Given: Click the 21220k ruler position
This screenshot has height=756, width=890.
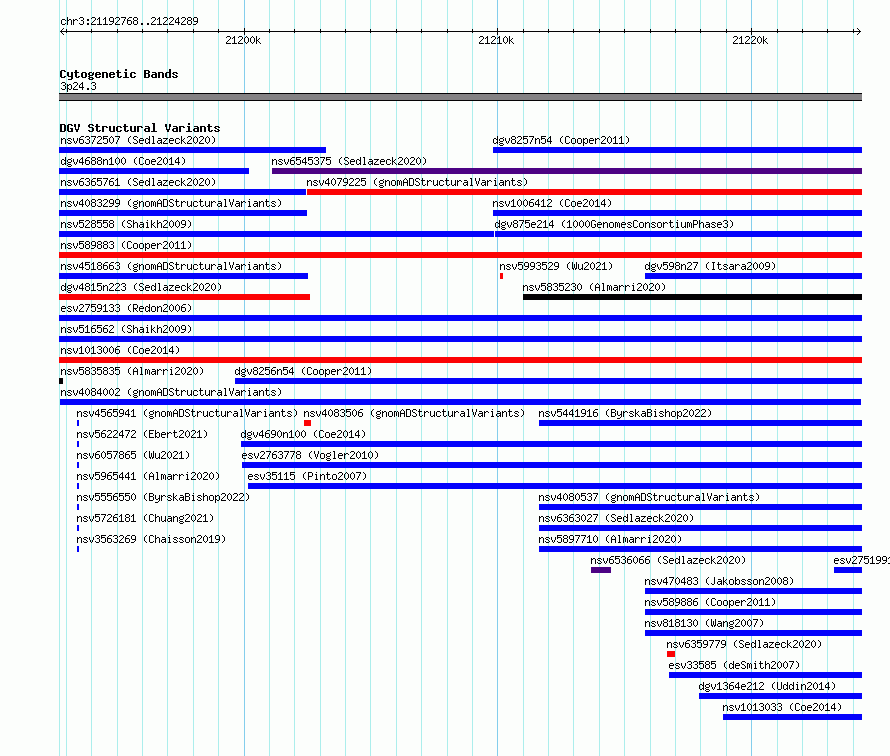Looking at the screenshot, I should pos(750,40).
